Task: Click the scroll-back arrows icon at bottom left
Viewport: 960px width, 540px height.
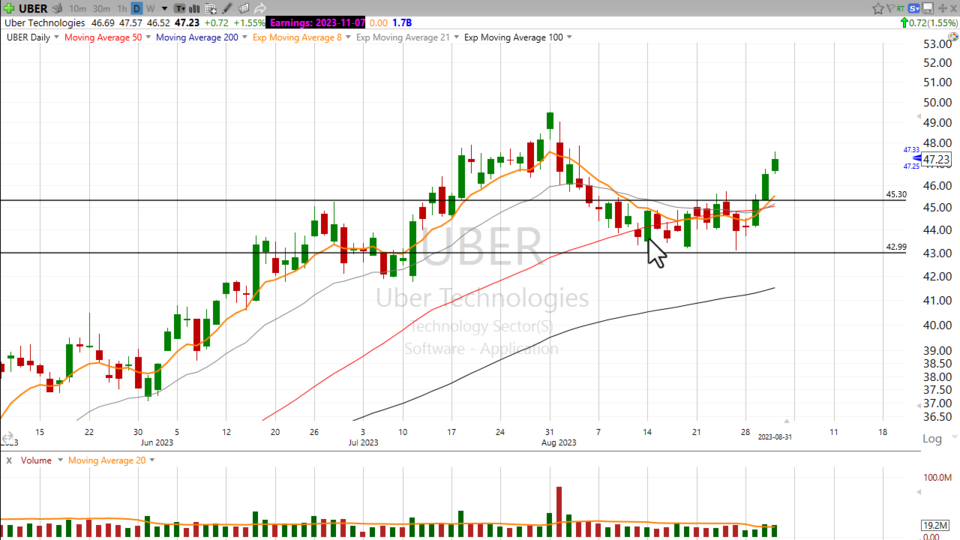Action: click(x=7, y=437)
